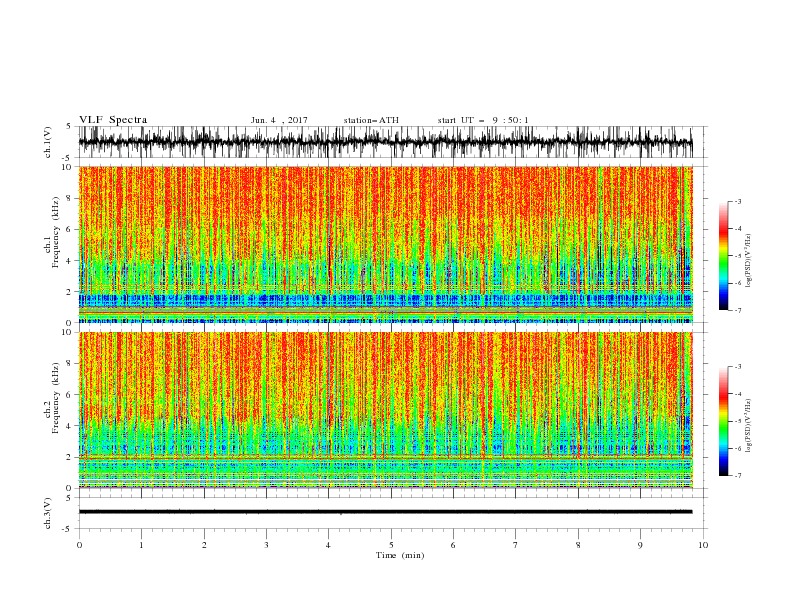Click the time axis tick label "6"
Screen dimensions: 792x612
click(x=453, y=545)
